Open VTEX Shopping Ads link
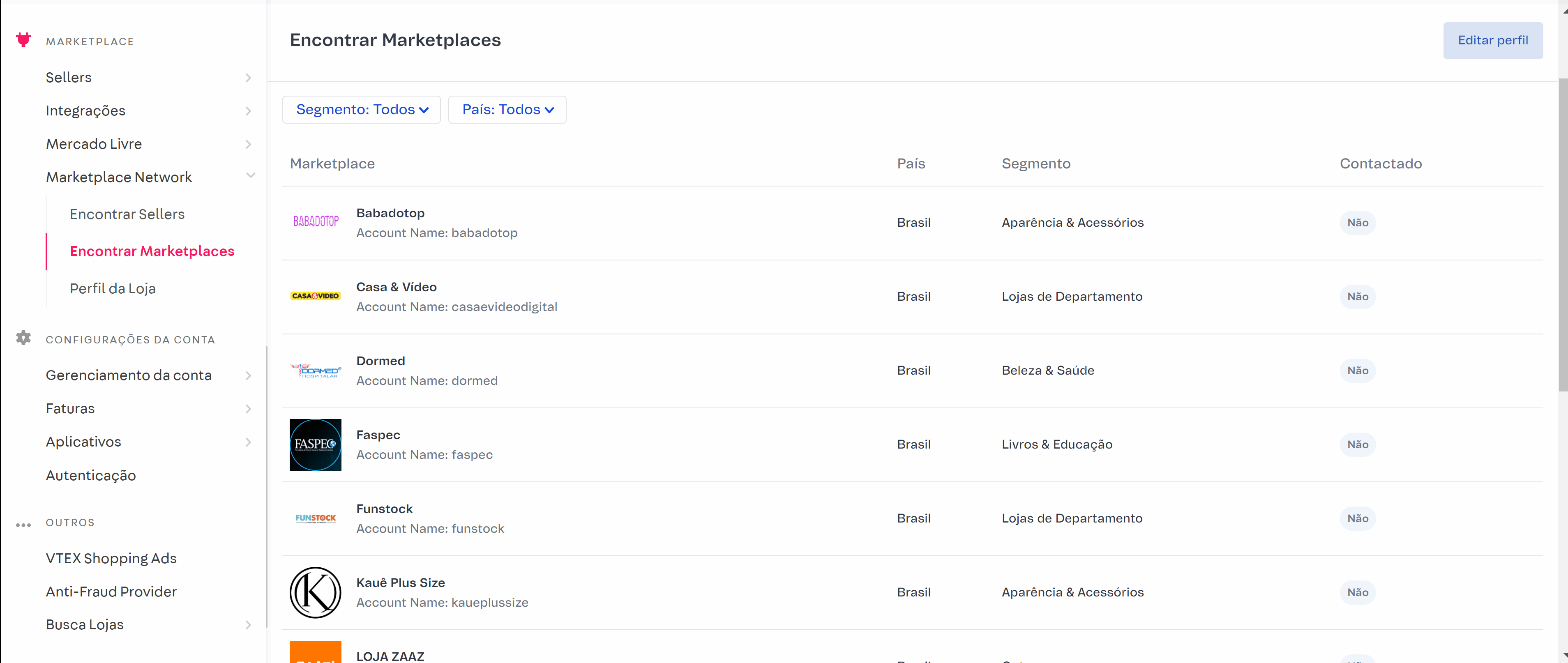The width and height of the screenshot is (1568, 663). 111,558
